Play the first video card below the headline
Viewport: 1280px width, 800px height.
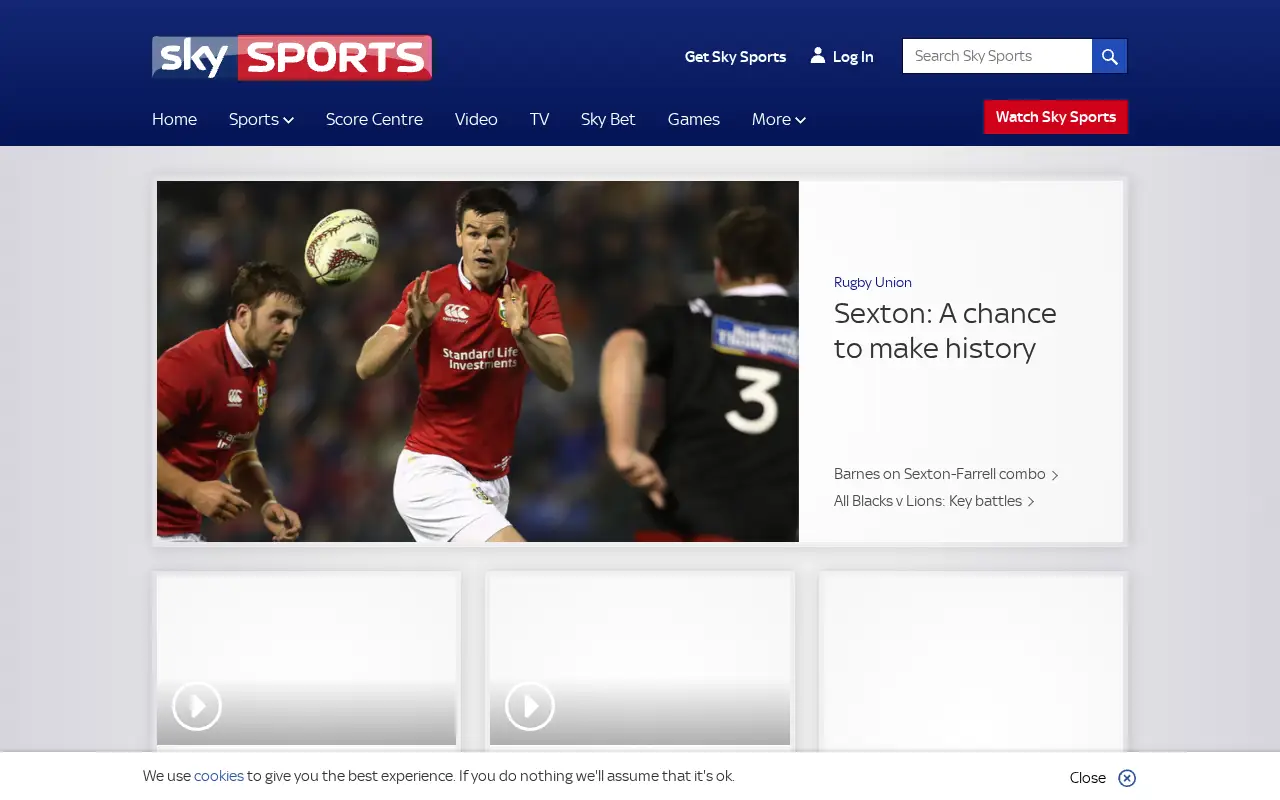click(x=197, y=706)
